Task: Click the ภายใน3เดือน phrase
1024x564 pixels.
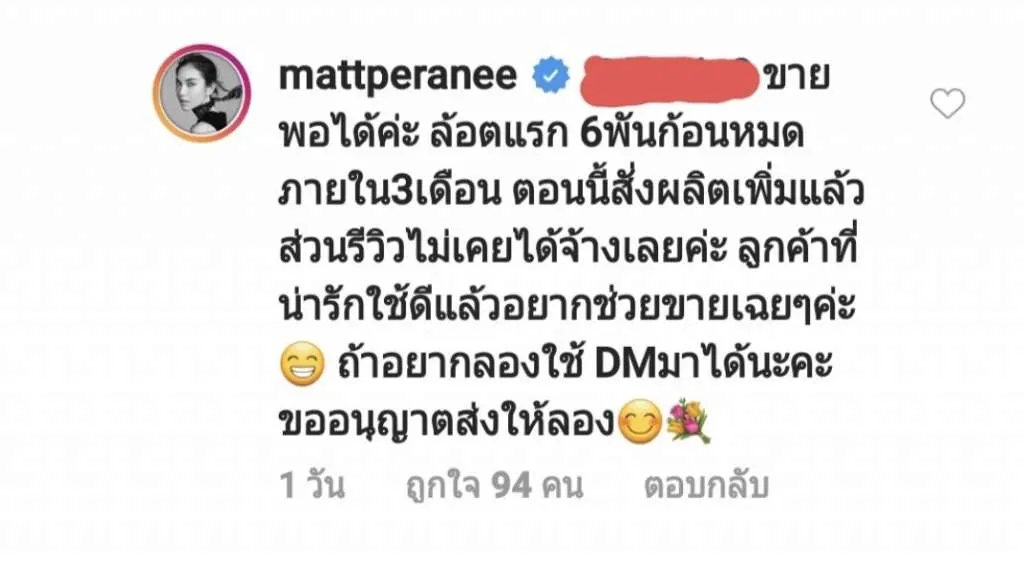Action: pos(389,194)
